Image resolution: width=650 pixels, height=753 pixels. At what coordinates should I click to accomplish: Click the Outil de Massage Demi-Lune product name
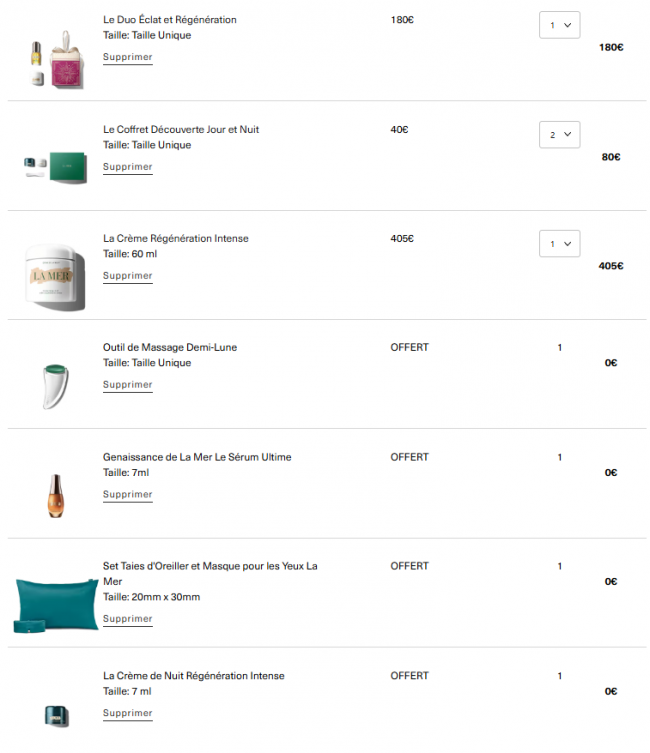pyautogui.click(x=170, y=347)
